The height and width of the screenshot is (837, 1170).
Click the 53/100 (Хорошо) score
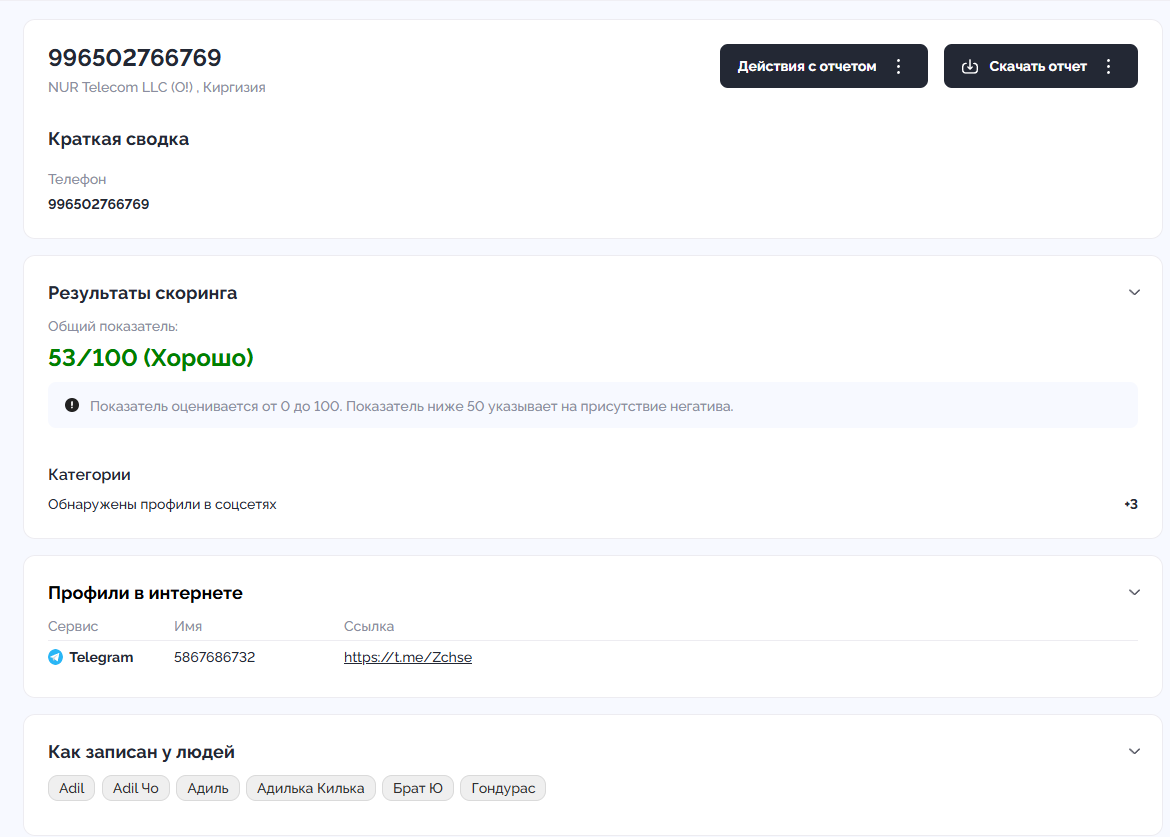pyautogui.click(x=151, y=358)
